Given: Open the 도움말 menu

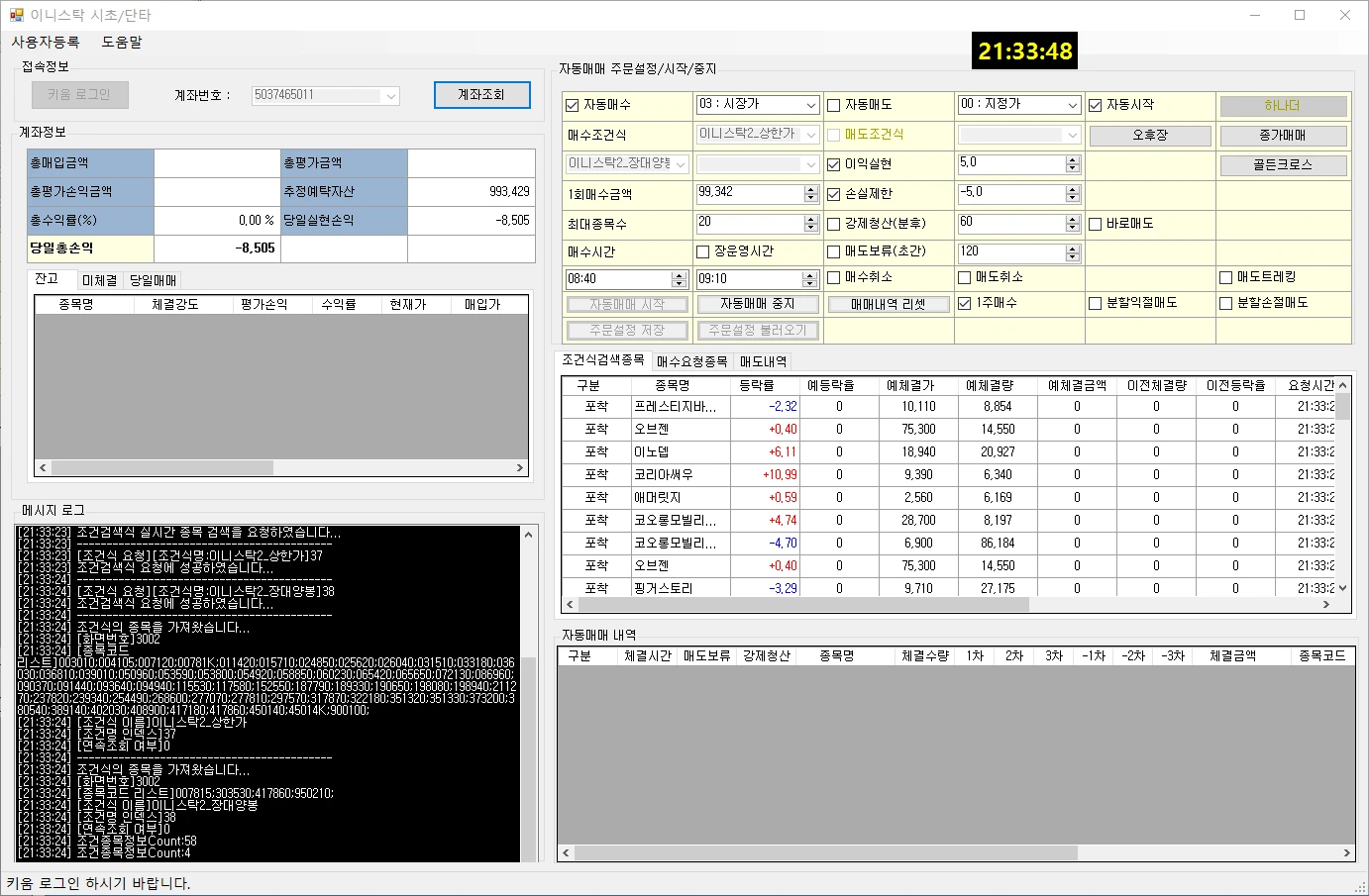Looking at the screenshot, I should (x=122, y=43).
